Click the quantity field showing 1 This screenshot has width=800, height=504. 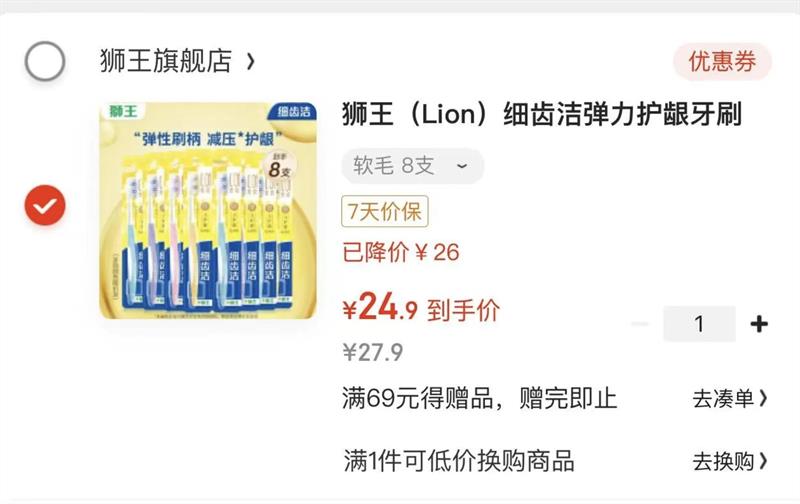(x=699, y=324)
